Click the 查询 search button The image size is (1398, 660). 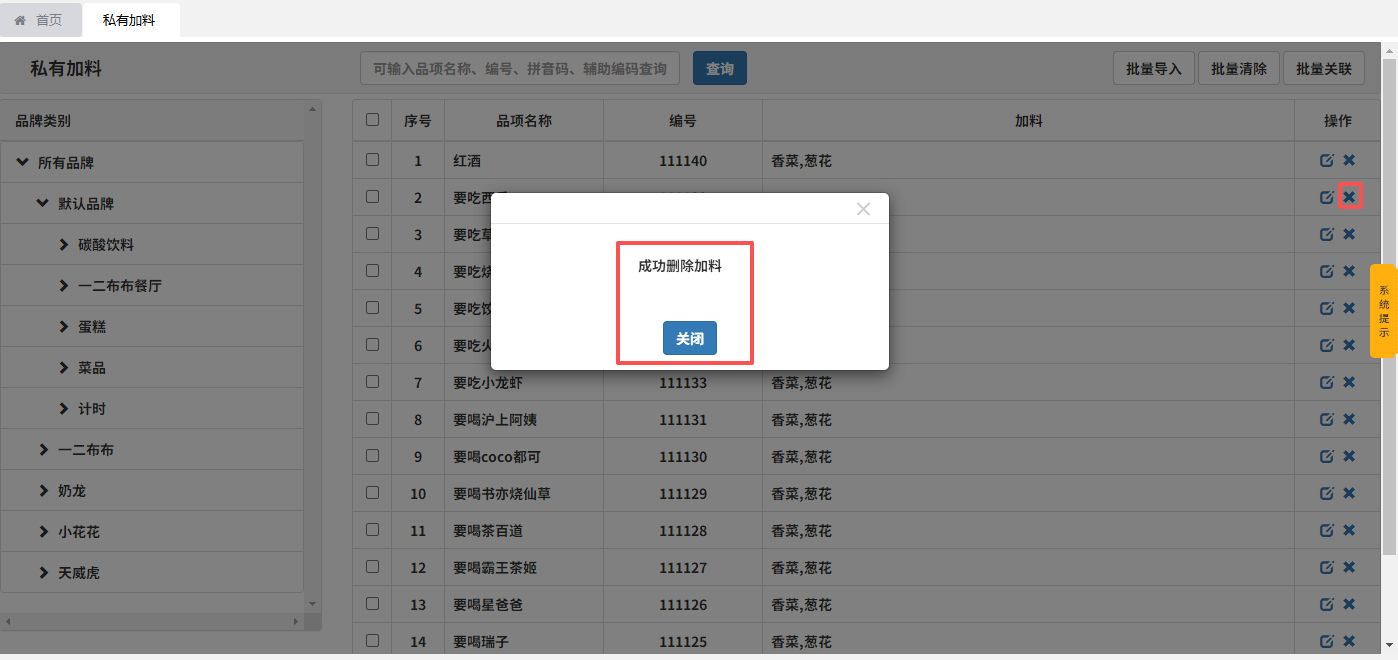tap(720, 68)
